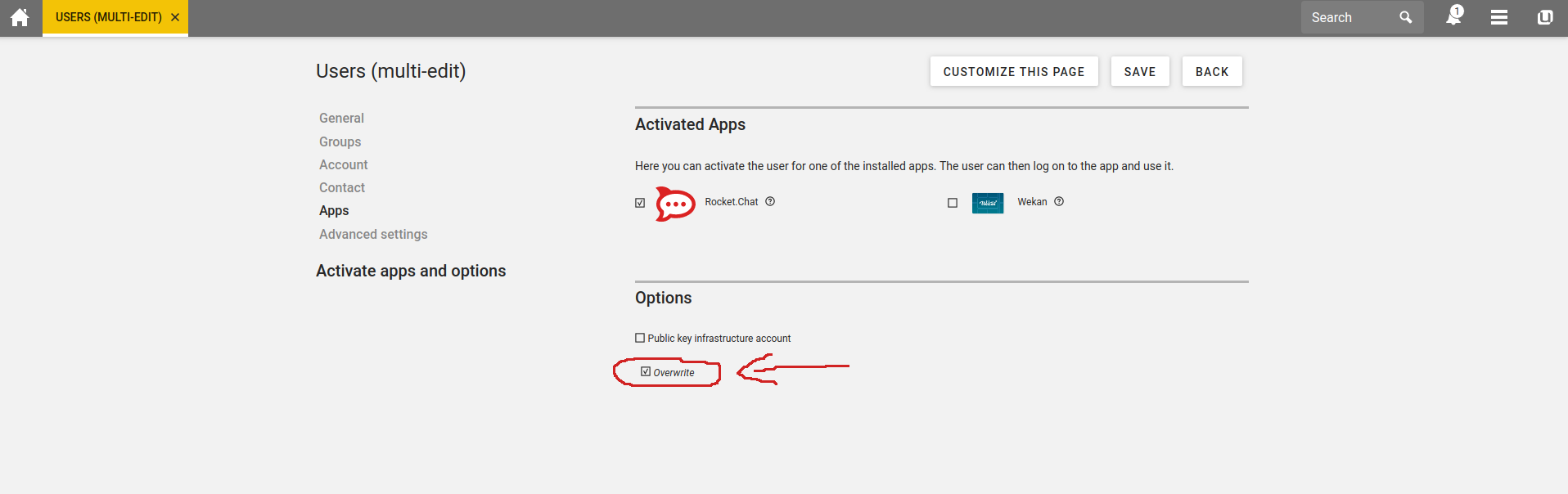Click the Rocket.Chat app logo

tap(675, 204)
